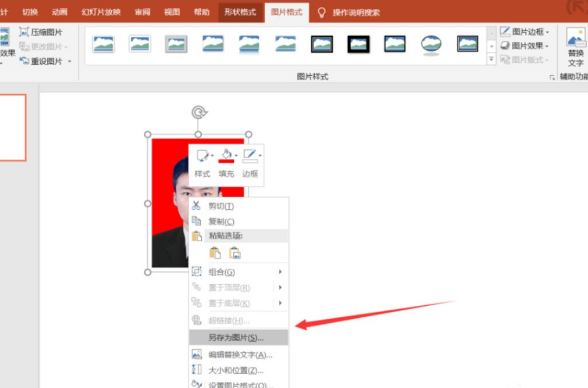The image size is (588, 388).
Task: Open the 组合(G) submenu
Action: [239, 272]
